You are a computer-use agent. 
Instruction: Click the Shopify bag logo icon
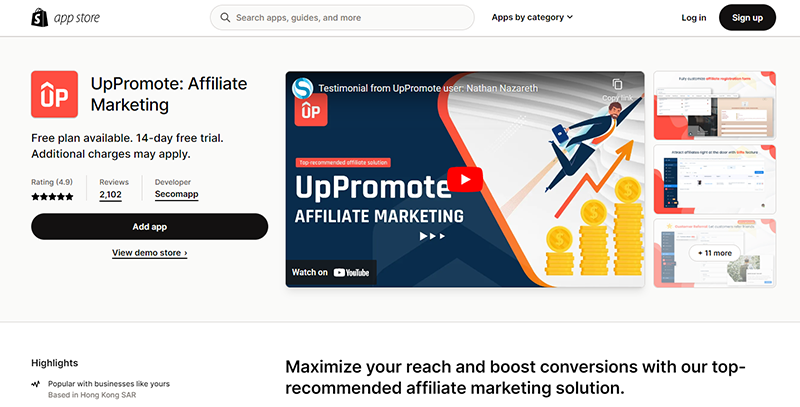pyautogui.click(x=39, y=18)
